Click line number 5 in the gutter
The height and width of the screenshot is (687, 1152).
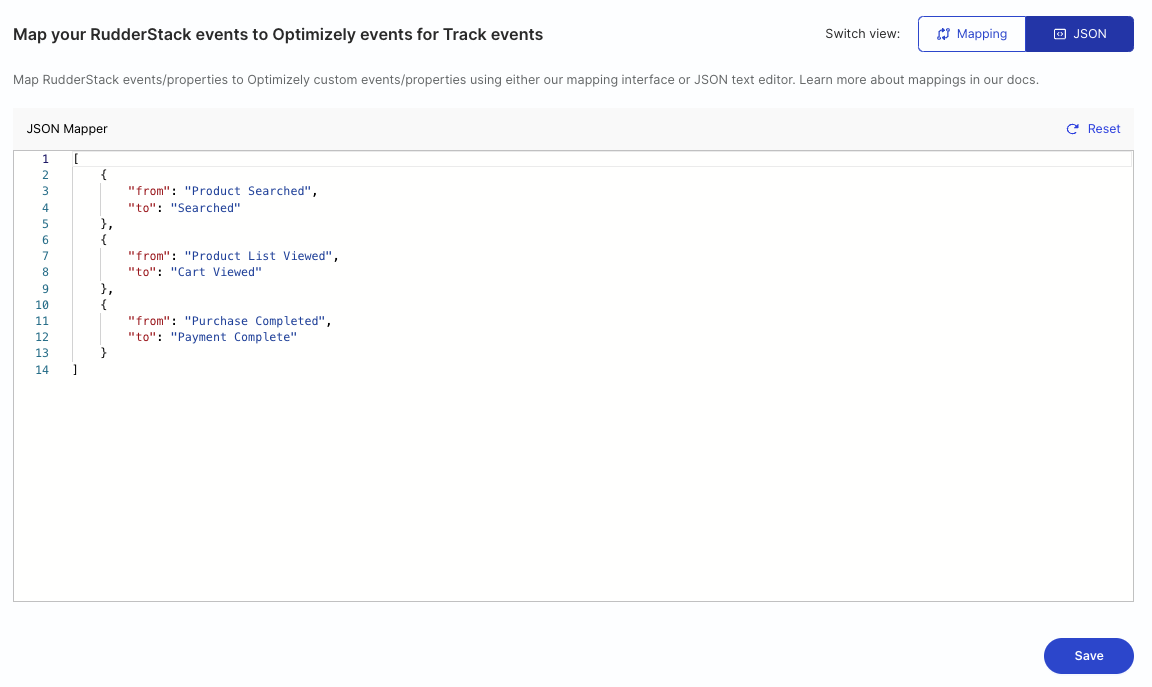45,224
